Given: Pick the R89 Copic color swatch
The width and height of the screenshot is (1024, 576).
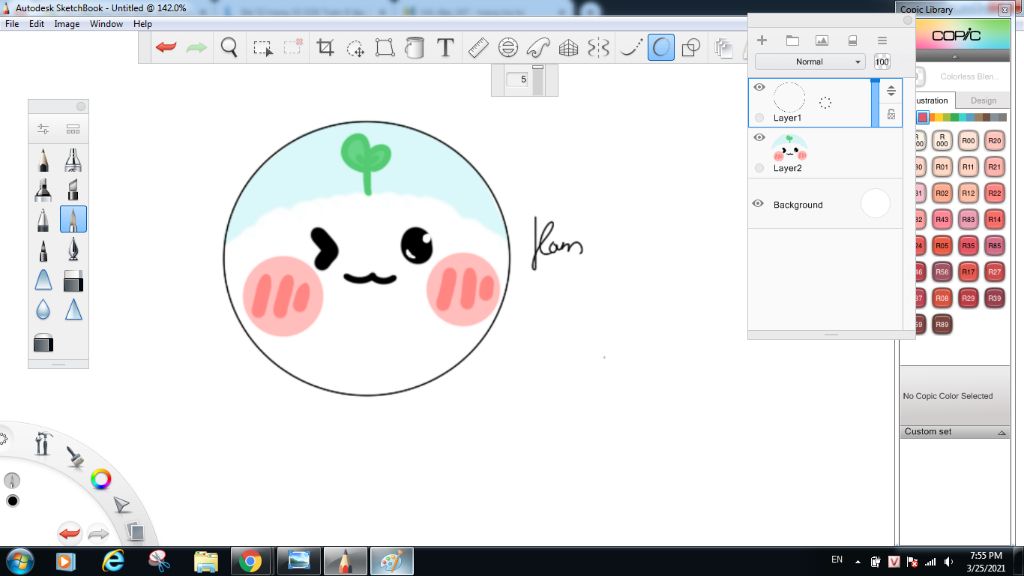Looking at the screenshot, I should click(x=942, y=324).
